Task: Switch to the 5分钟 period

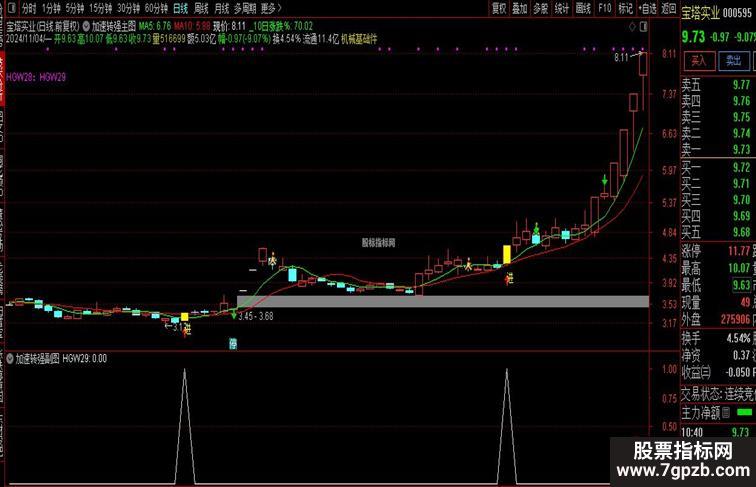Action: (x=75, y=8)
